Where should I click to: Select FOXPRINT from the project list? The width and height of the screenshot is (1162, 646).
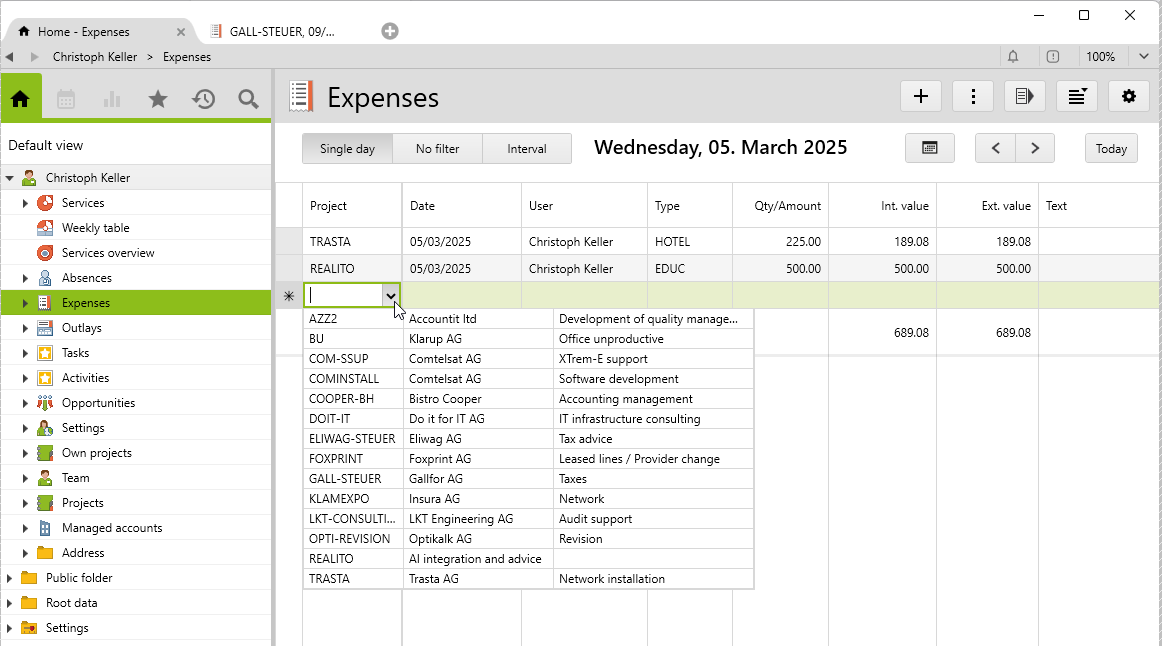pos(335,459)
